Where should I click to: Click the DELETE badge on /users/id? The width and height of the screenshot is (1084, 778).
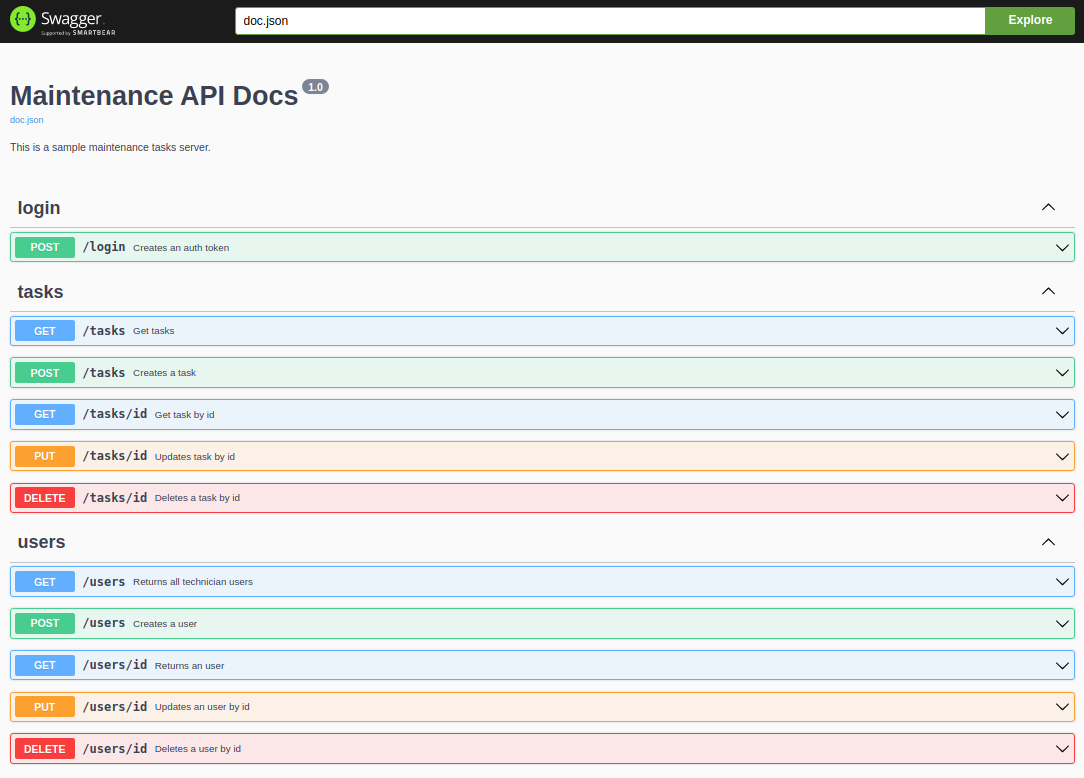[x=44, y=748]
